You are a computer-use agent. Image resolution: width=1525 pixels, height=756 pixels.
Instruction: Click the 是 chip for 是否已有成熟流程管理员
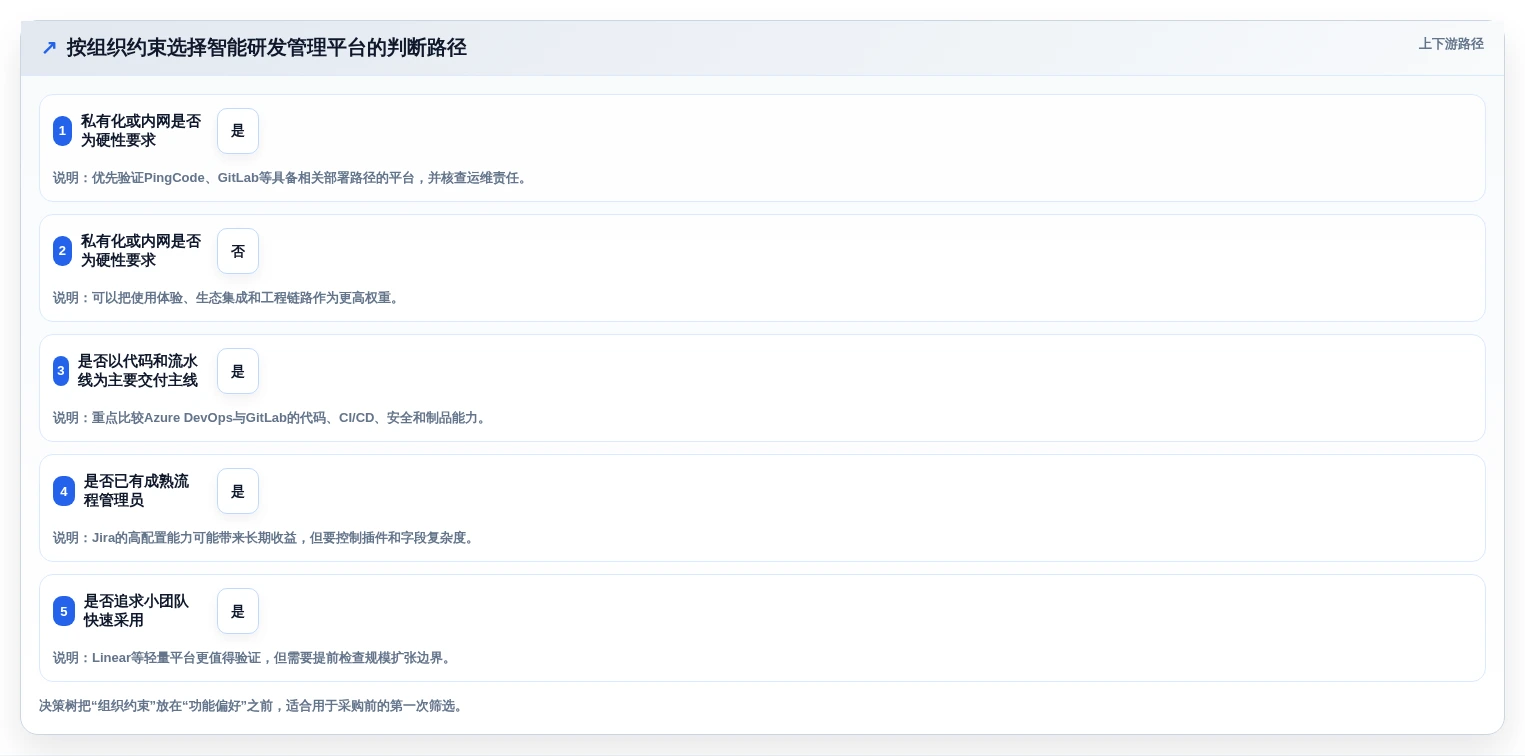pos(238,491)
